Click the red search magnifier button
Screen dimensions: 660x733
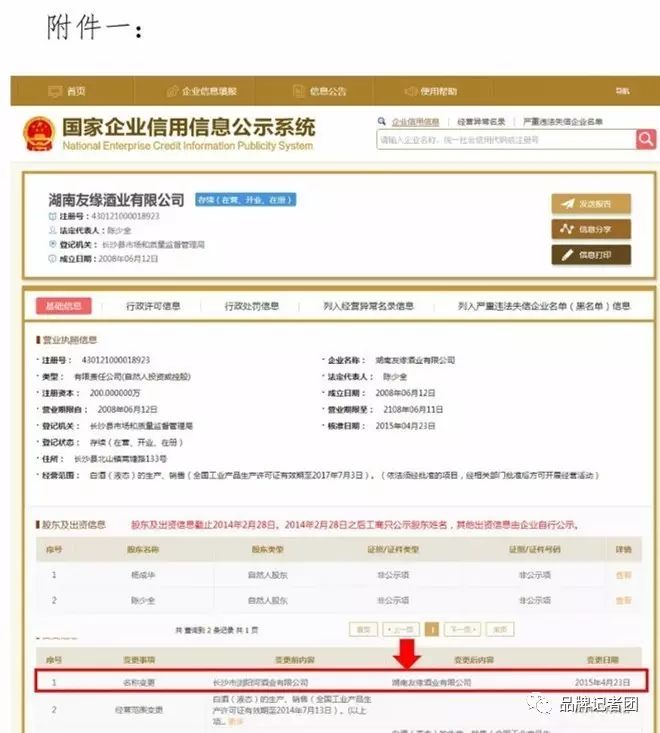pos(646,139)
